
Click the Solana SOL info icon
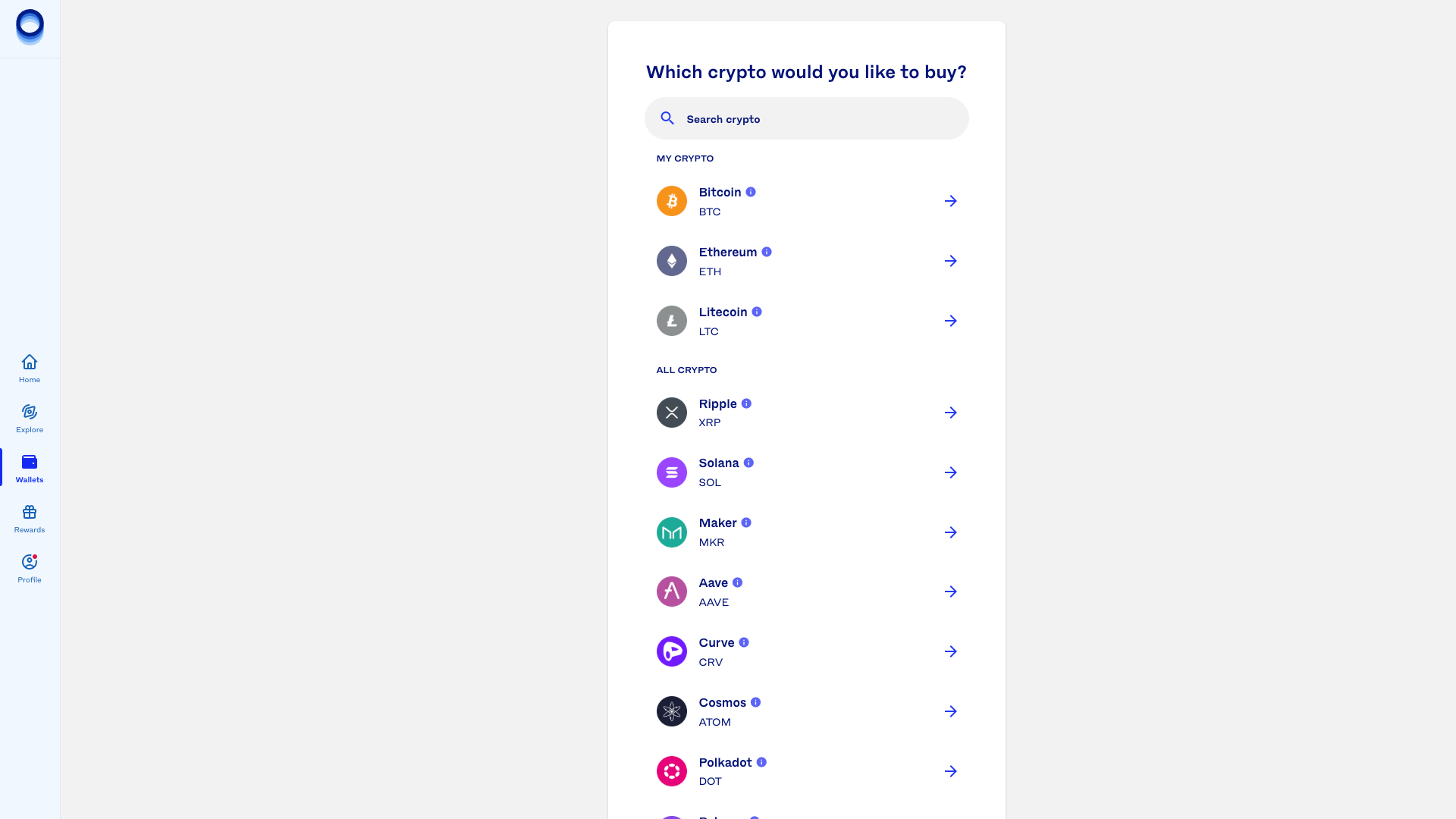[x=749, y=463]
